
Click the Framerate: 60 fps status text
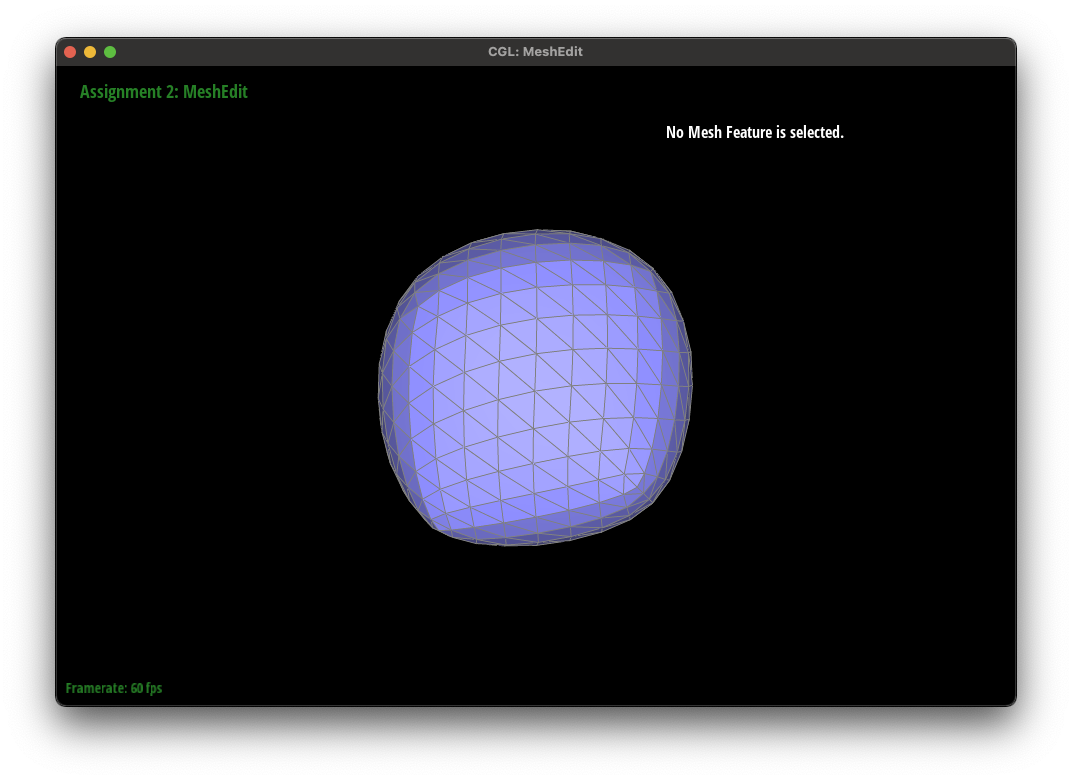click(114, 688)
